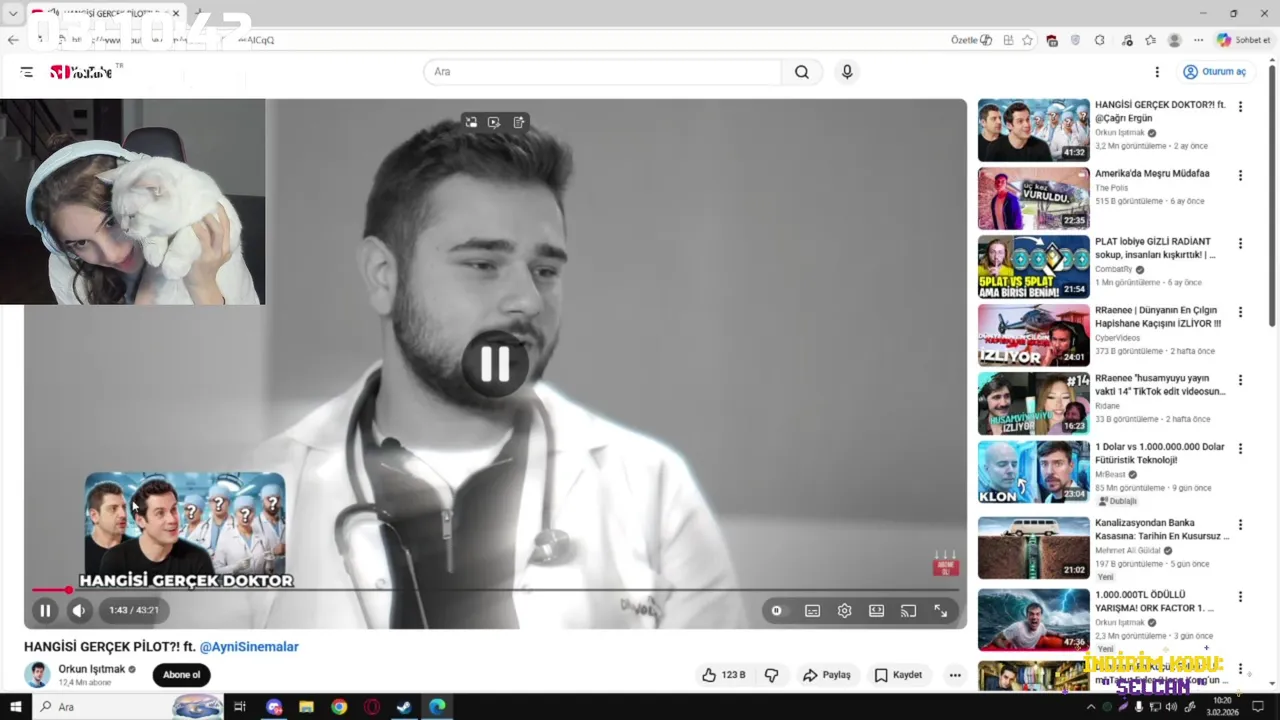This screenshot has height=720, width=1280.
Task: Open more actions ellipsis next to Kaydet
Action: point(955,675)
